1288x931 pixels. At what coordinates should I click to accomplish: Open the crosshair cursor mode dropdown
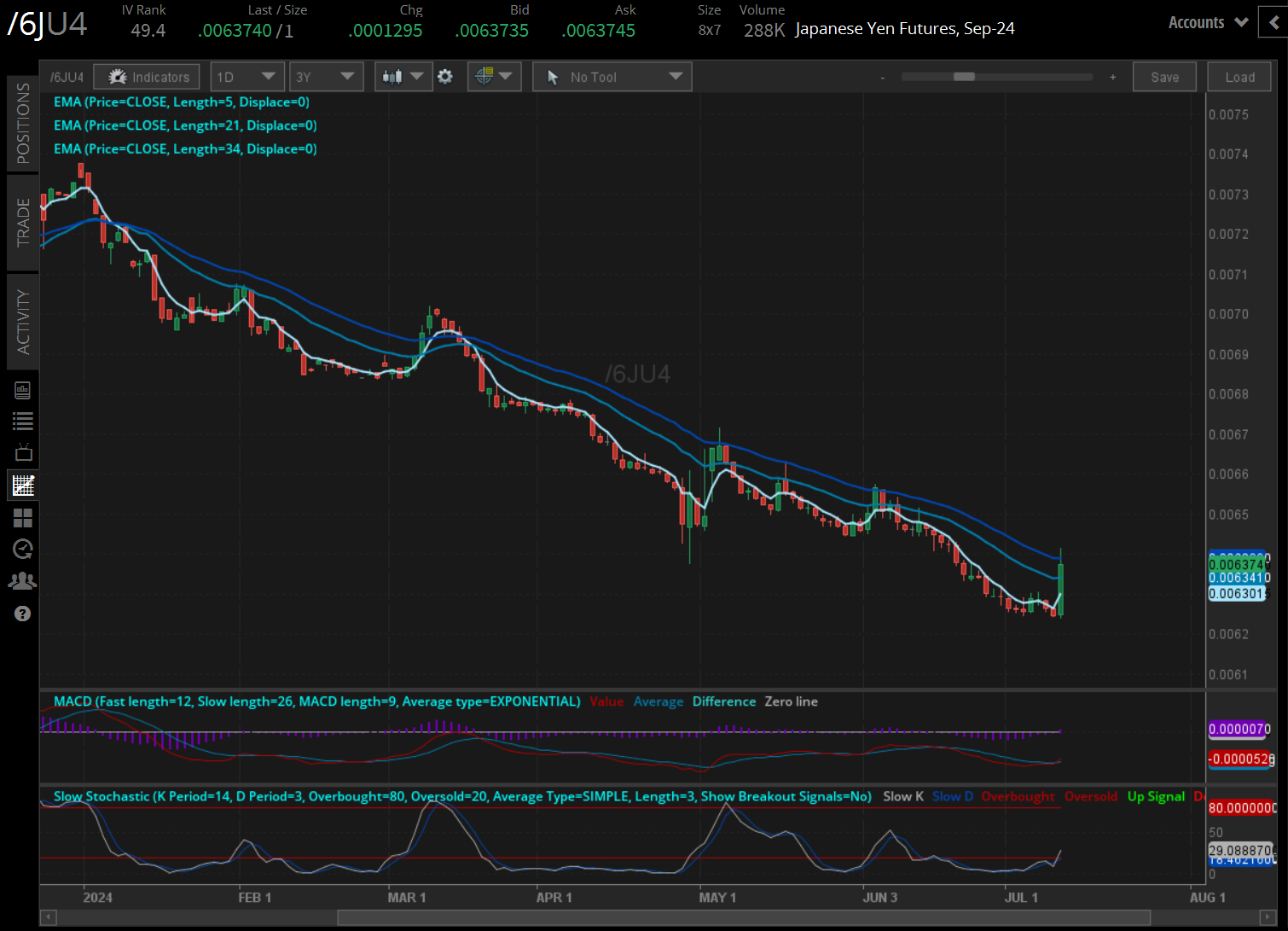pos(494,77)
